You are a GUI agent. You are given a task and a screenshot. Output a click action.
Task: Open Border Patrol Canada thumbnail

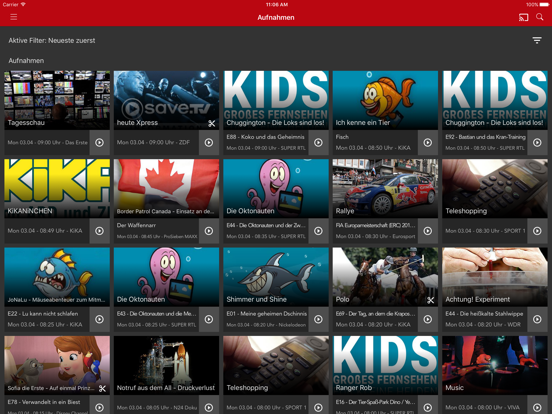167,188
